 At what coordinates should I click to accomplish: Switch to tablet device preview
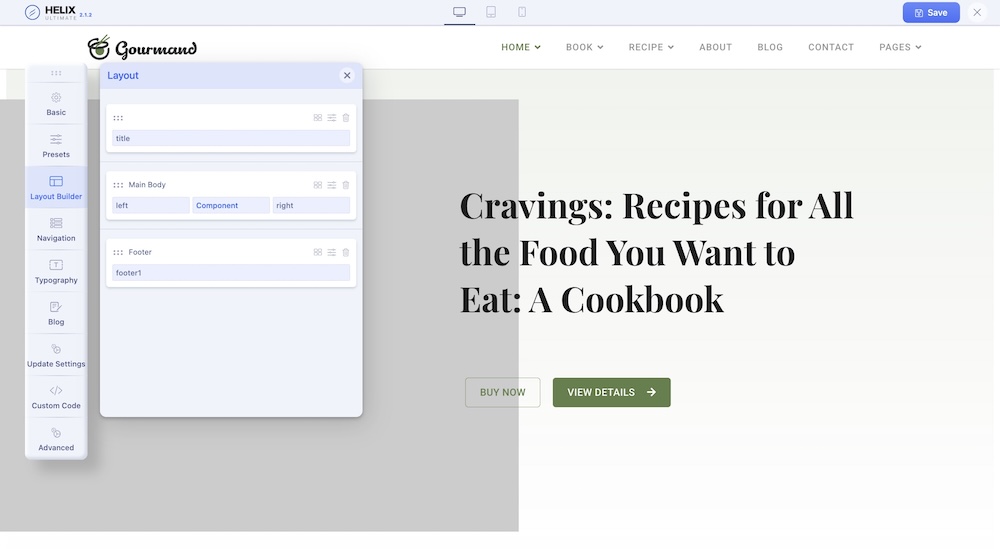tap(491, 12)
